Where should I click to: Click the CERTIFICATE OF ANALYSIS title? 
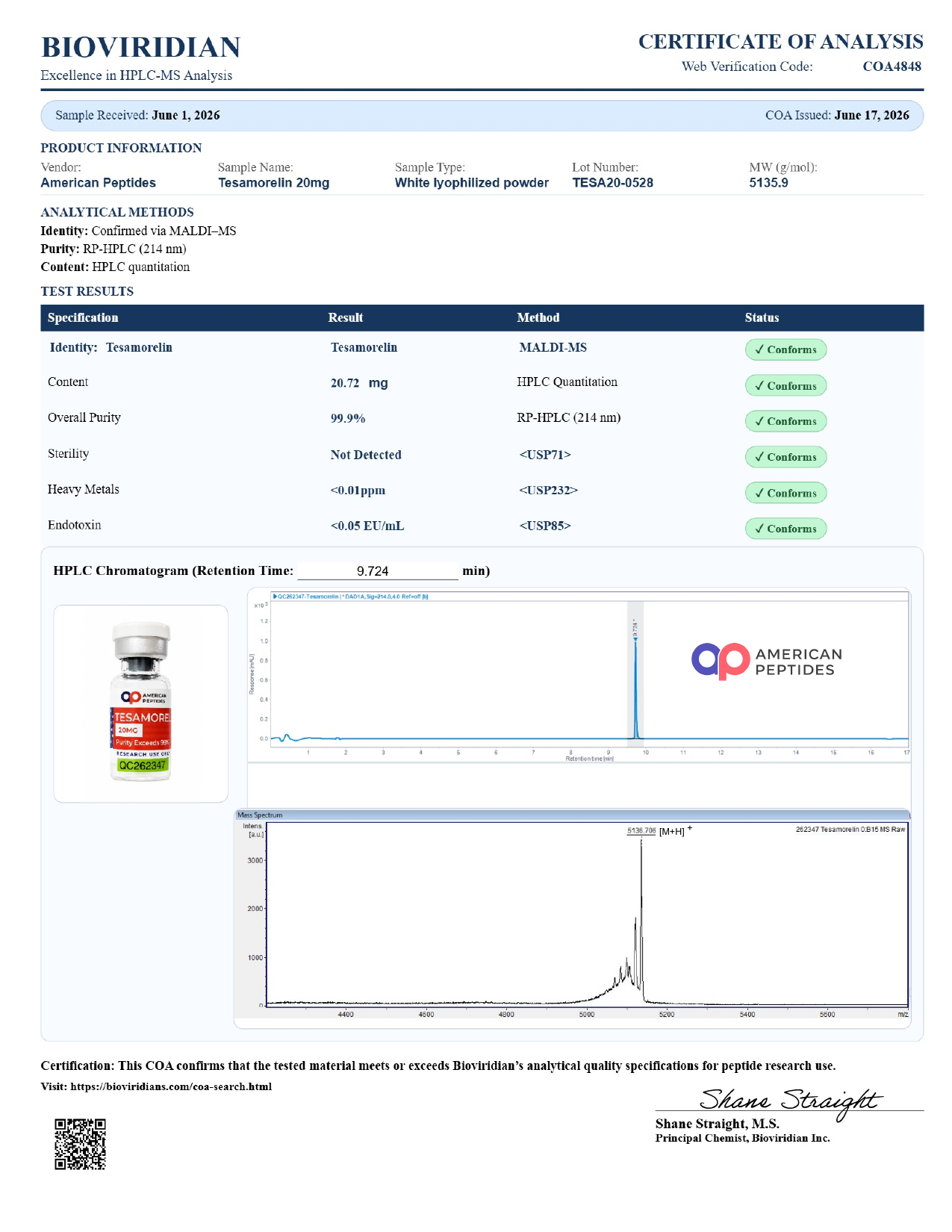pos(780,42)
